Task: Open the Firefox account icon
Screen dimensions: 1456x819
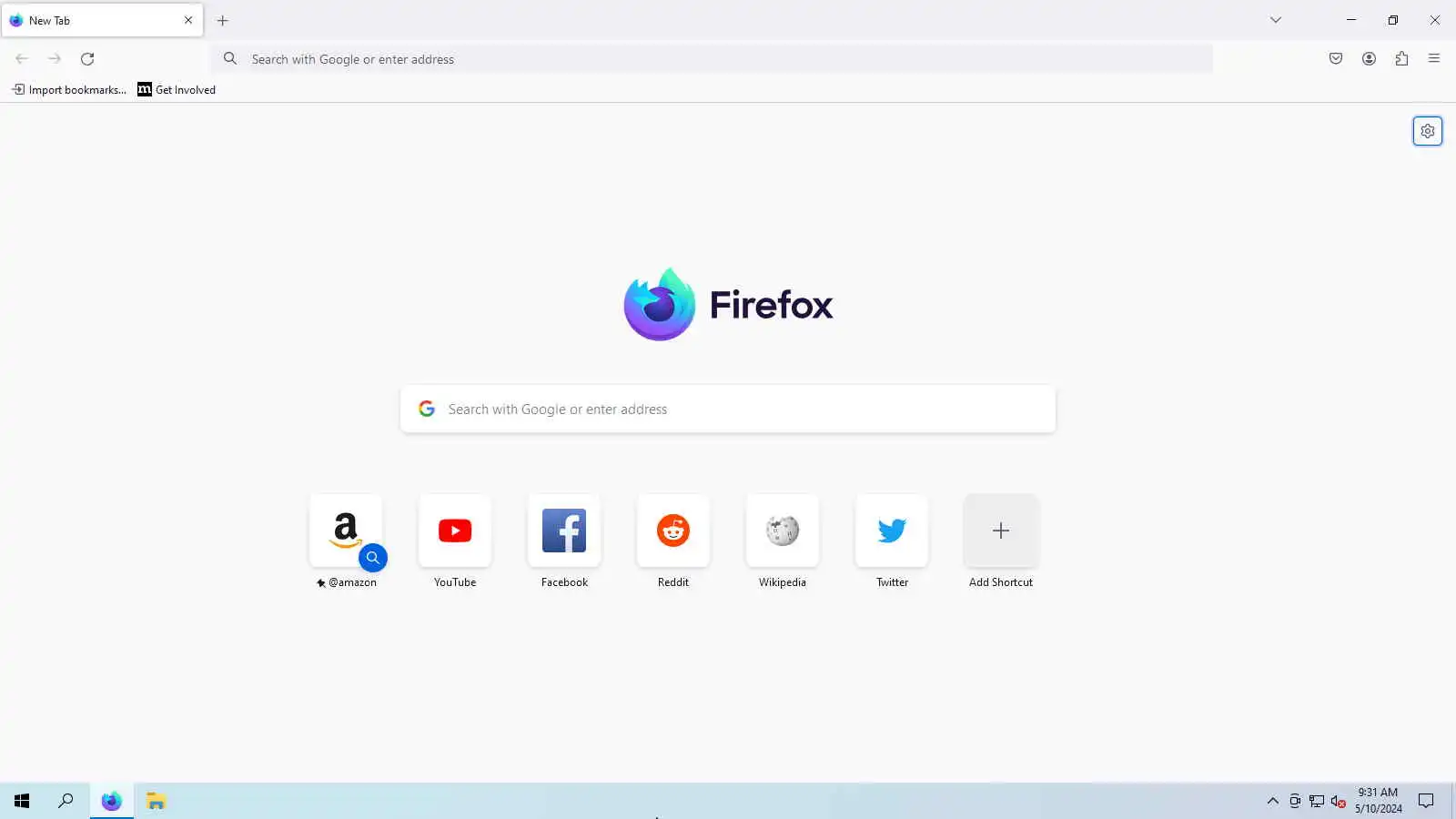Action: 1369,58
